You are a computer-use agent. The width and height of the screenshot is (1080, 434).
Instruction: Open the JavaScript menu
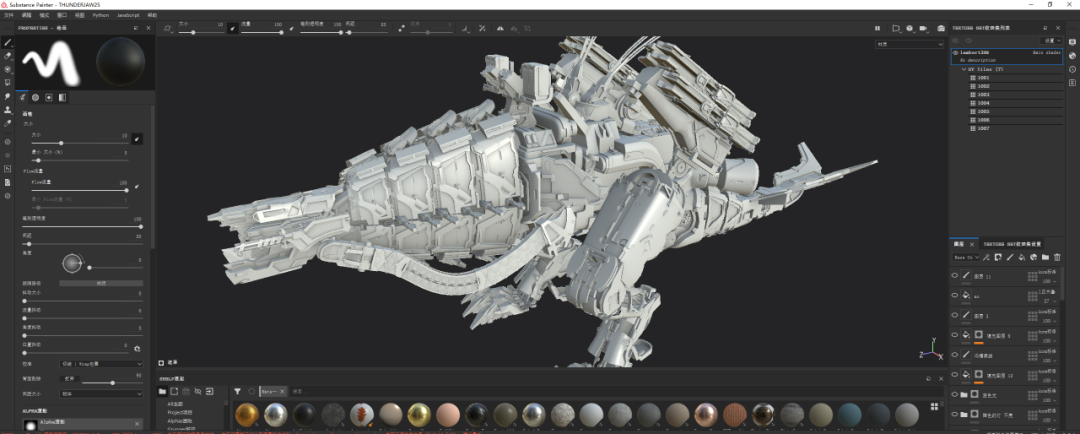128,16
